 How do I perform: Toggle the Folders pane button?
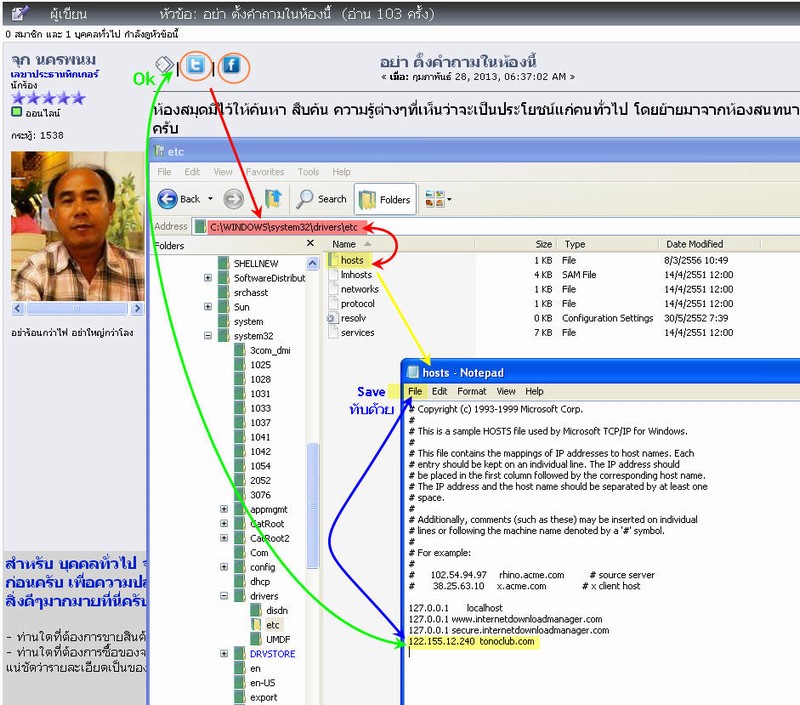click(x=385, y=199)
